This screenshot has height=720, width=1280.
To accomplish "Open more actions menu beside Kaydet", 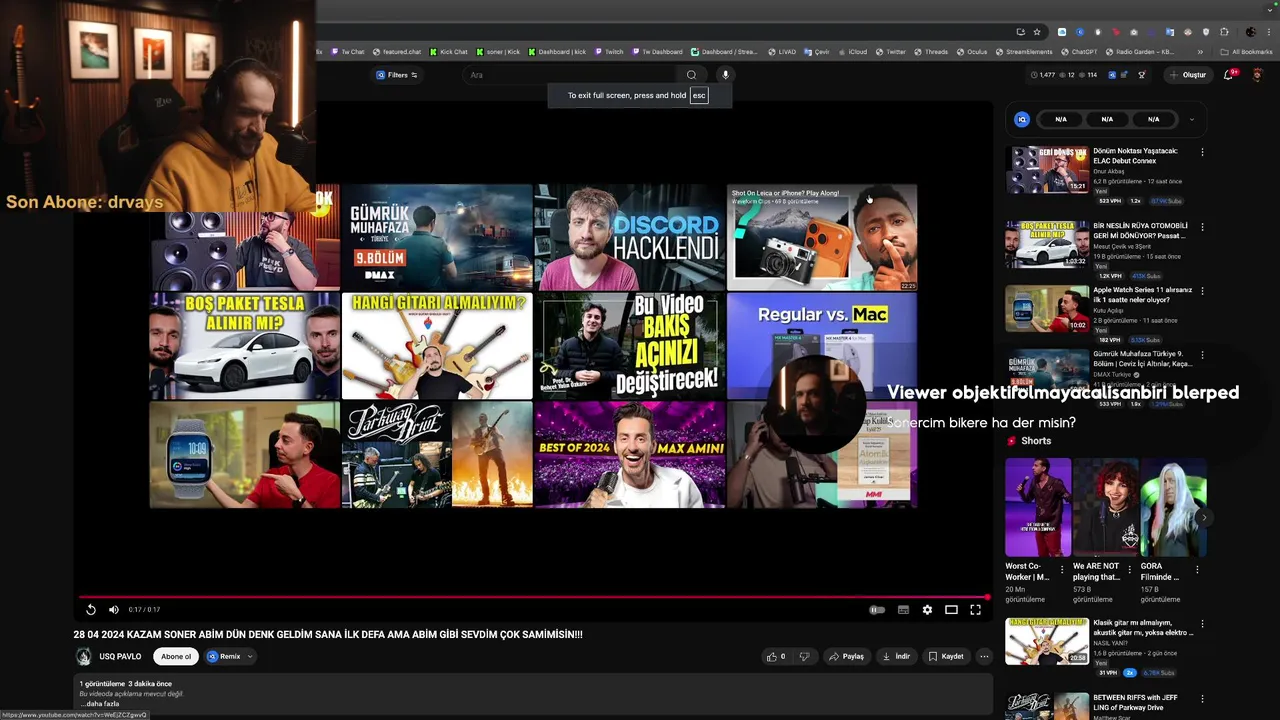I will pyautogui.click(x=984, y=657).
